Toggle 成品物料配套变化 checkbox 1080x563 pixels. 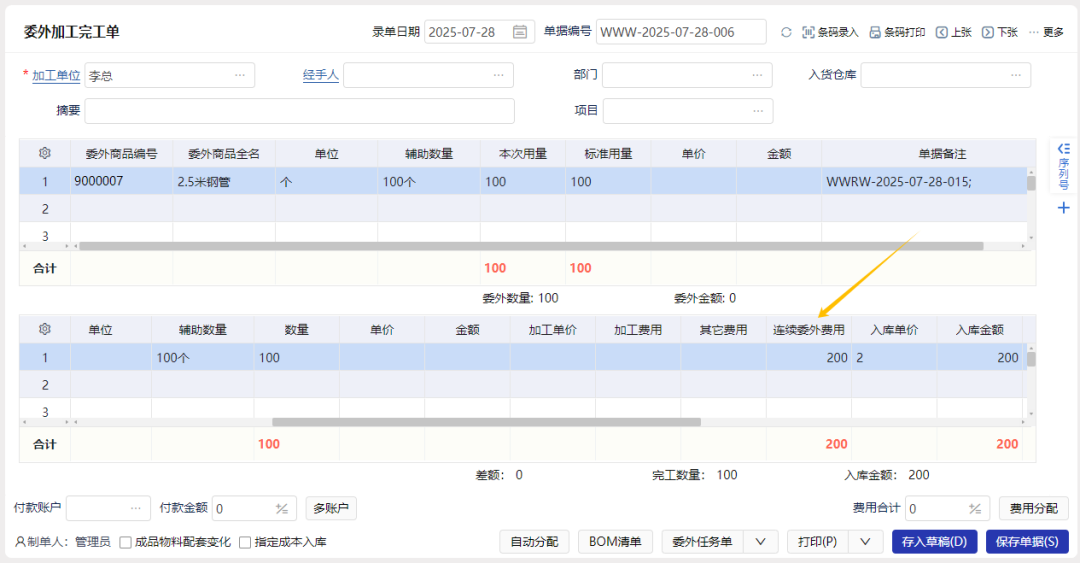point(125,542)
